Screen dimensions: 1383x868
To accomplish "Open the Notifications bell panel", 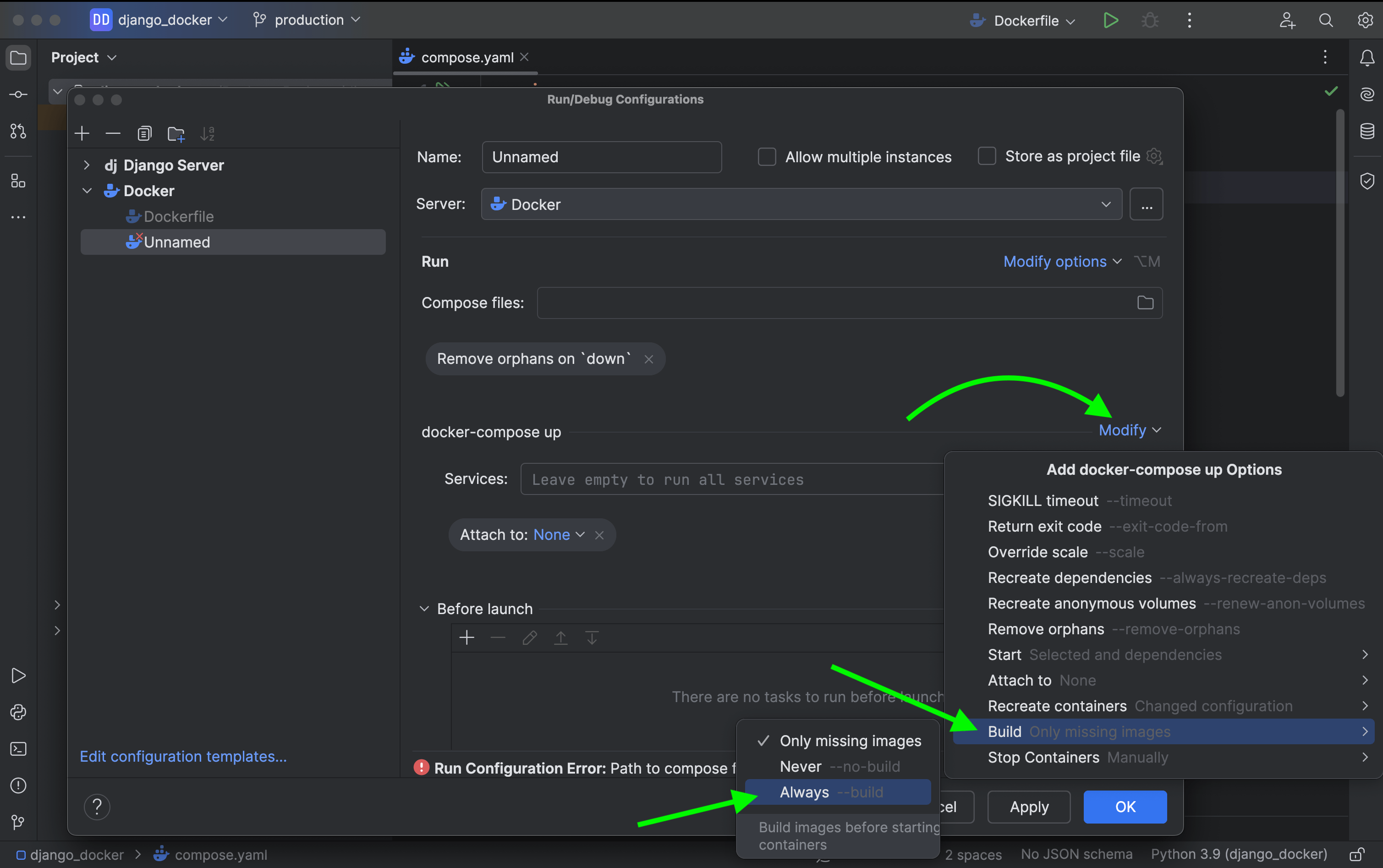I will (1367, 57).
